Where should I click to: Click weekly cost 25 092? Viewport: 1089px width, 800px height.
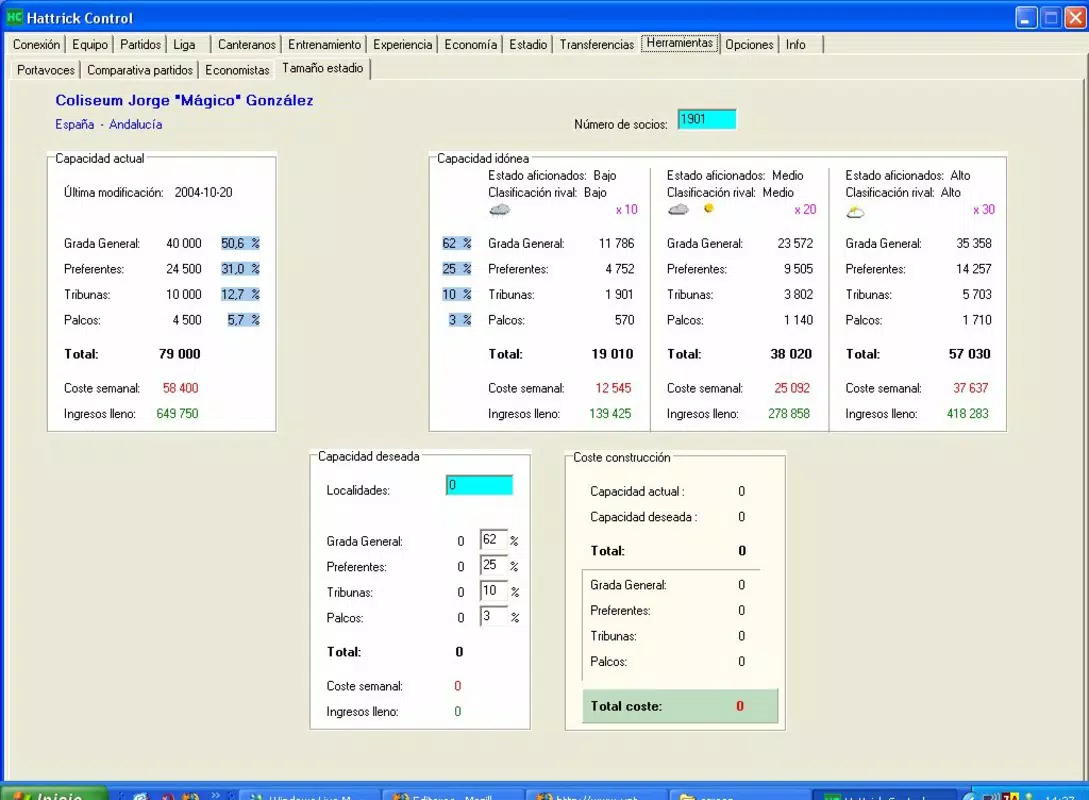point(792,388)
